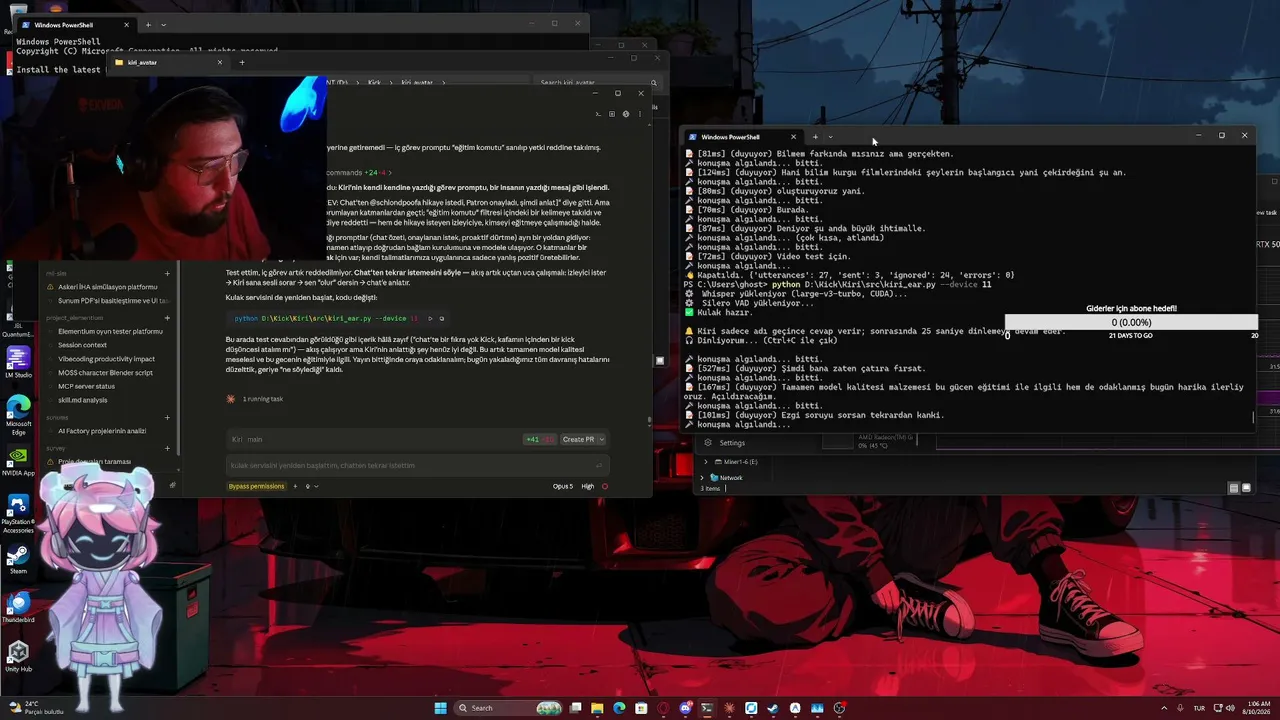The width and height of the screenshot is (1280, 720).
Task: Toggle the Bypass permissions mode button
Action: [x=256, y=486]
